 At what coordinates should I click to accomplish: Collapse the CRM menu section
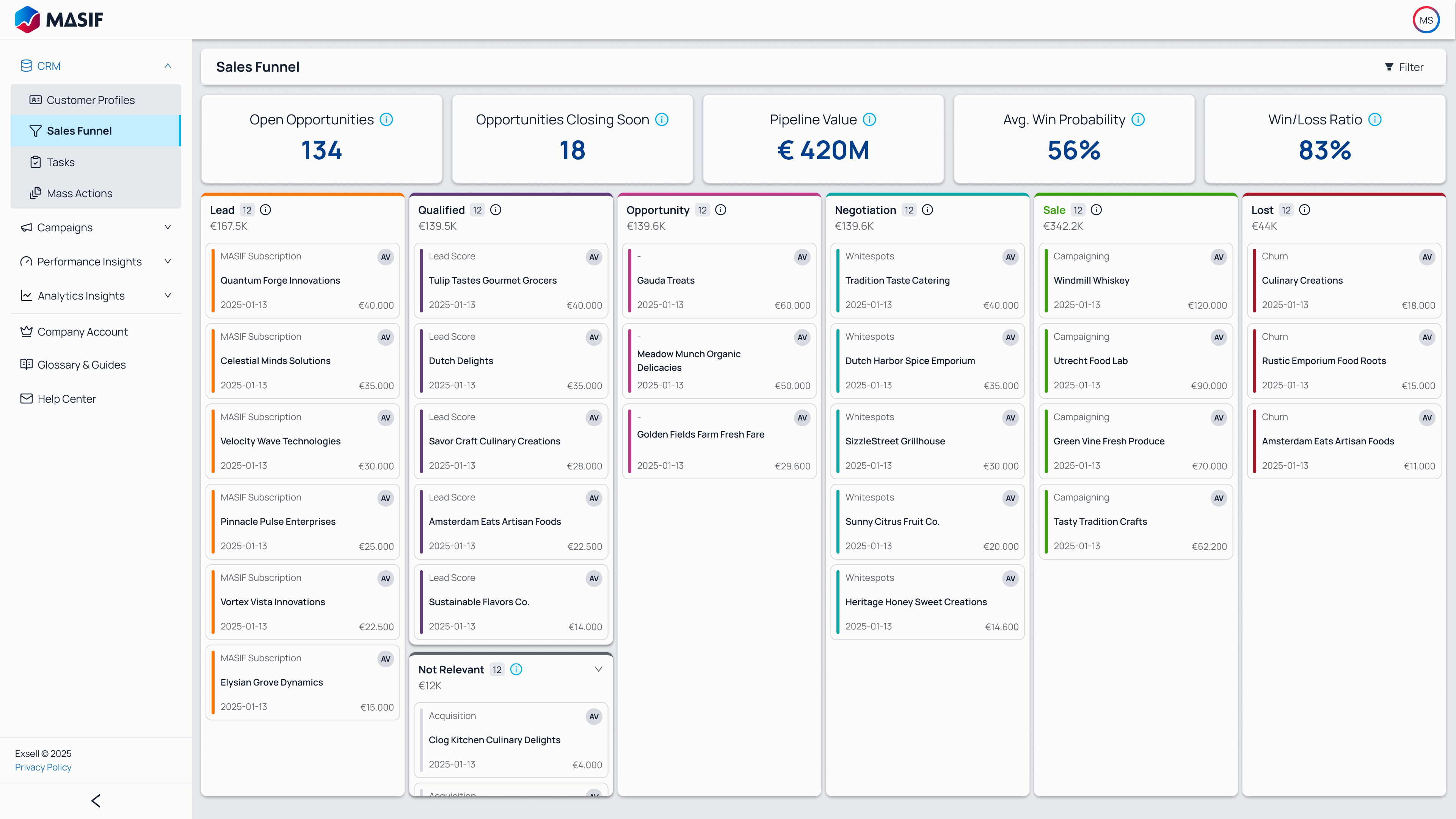[168, 66]
